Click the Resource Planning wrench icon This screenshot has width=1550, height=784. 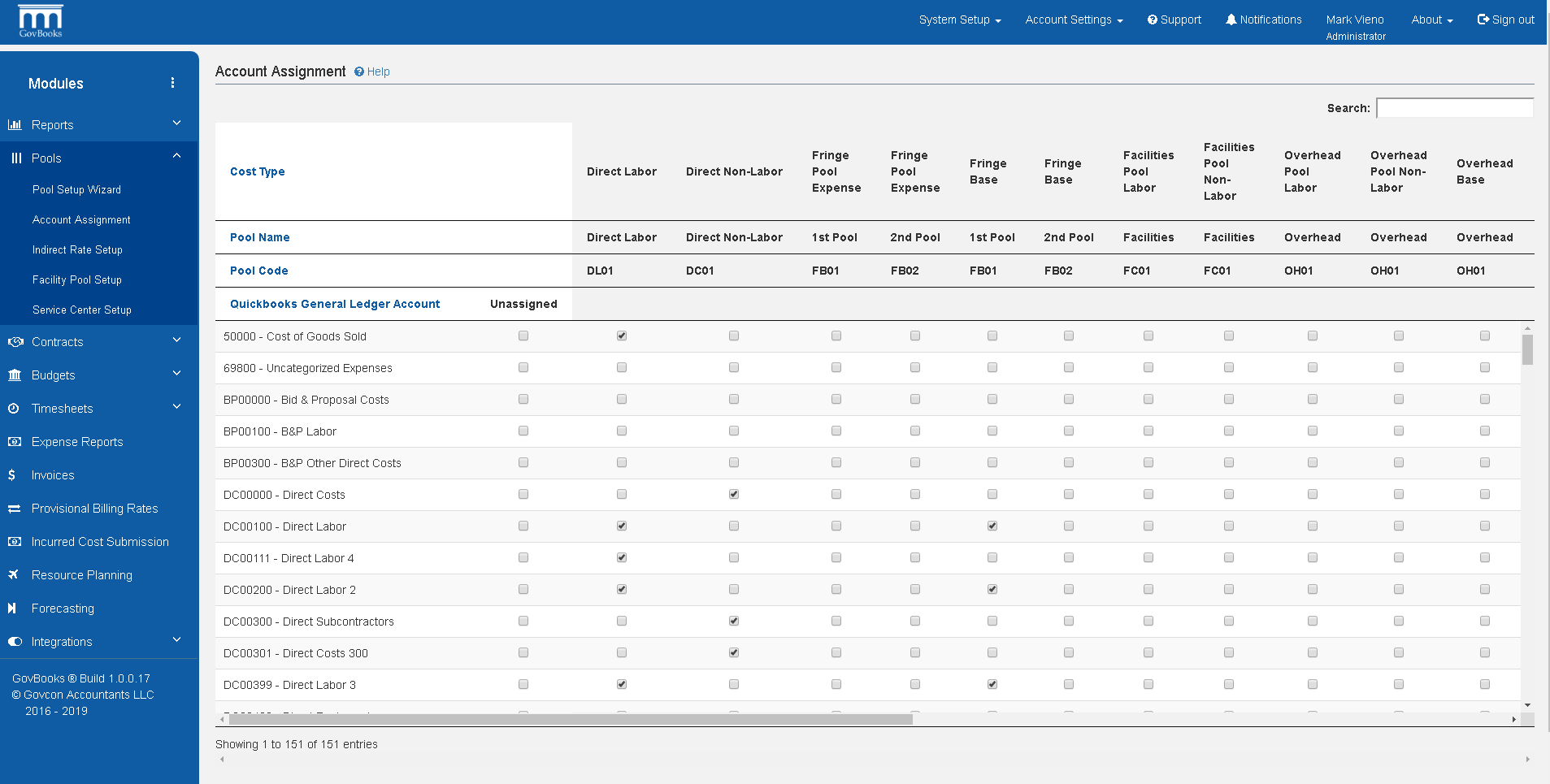[13, 574]
